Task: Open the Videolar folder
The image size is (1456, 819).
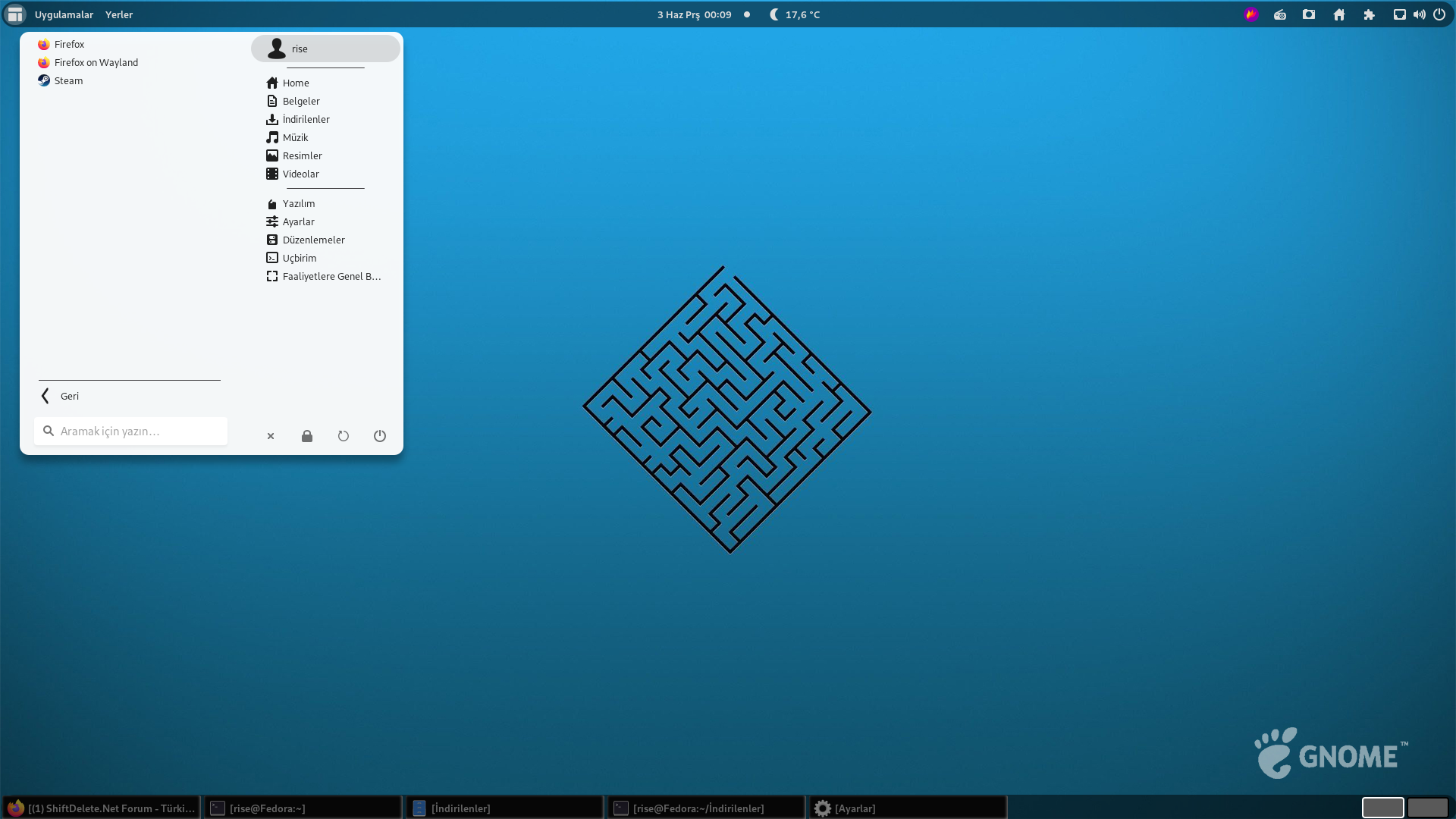Action: 325,174
